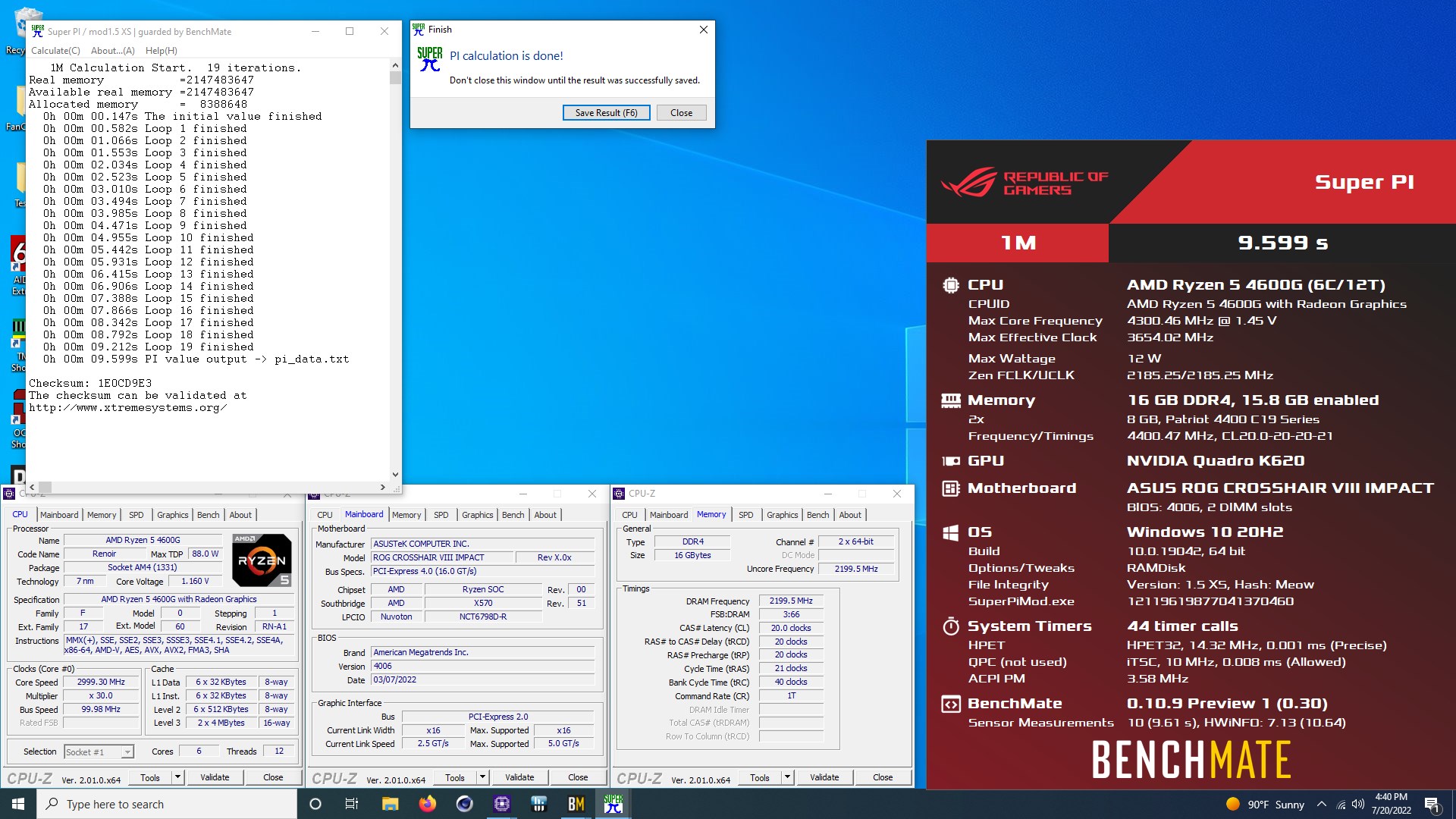Launch File Explorer from taskbar
The height and width of the screenshot is (819, 1456).
390,804
